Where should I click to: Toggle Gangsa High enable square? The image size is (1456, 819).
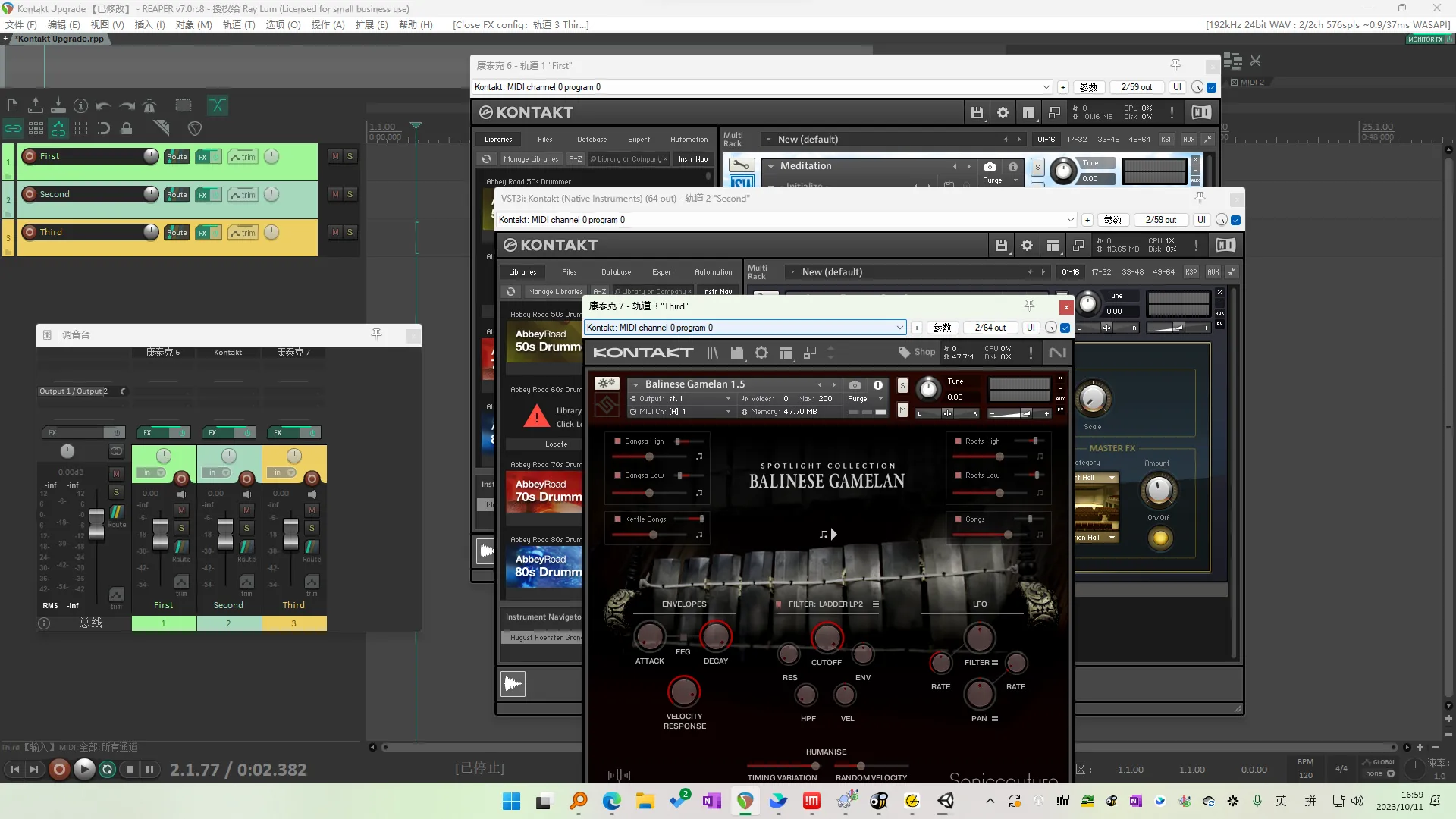click(618, 441)
